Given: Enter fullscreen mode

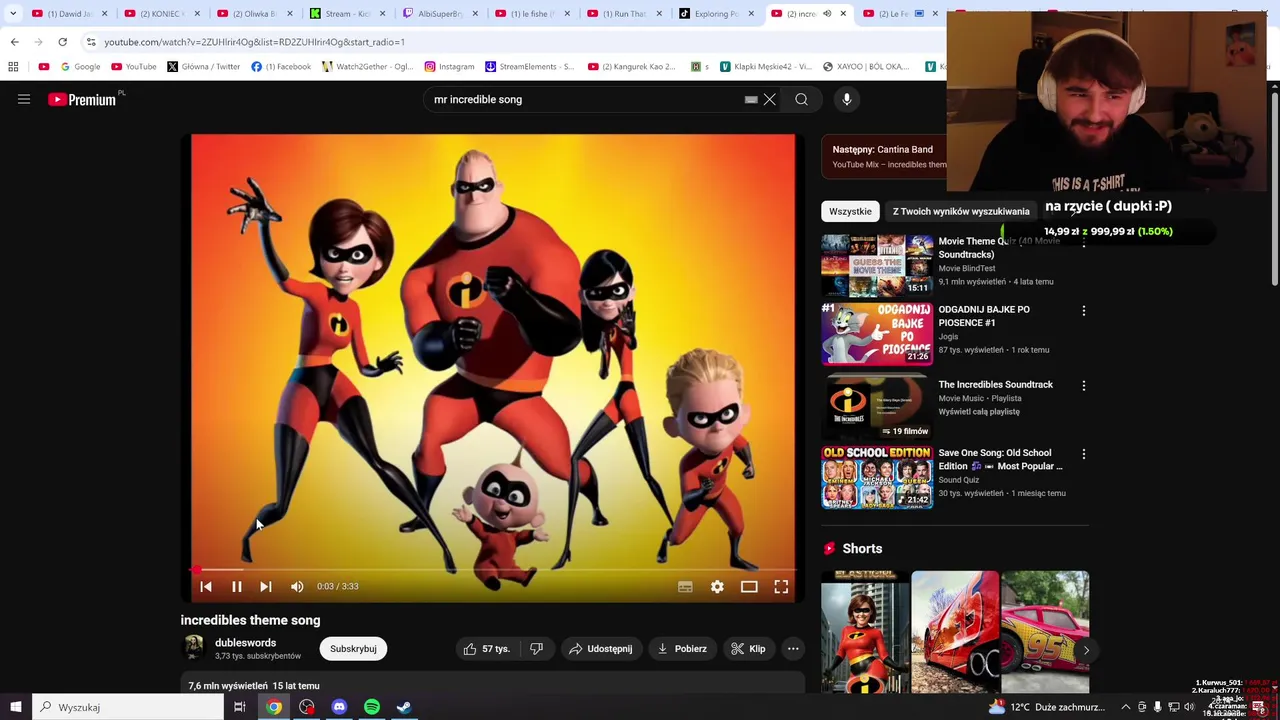Looking at the screenshot, I should 781,587.
